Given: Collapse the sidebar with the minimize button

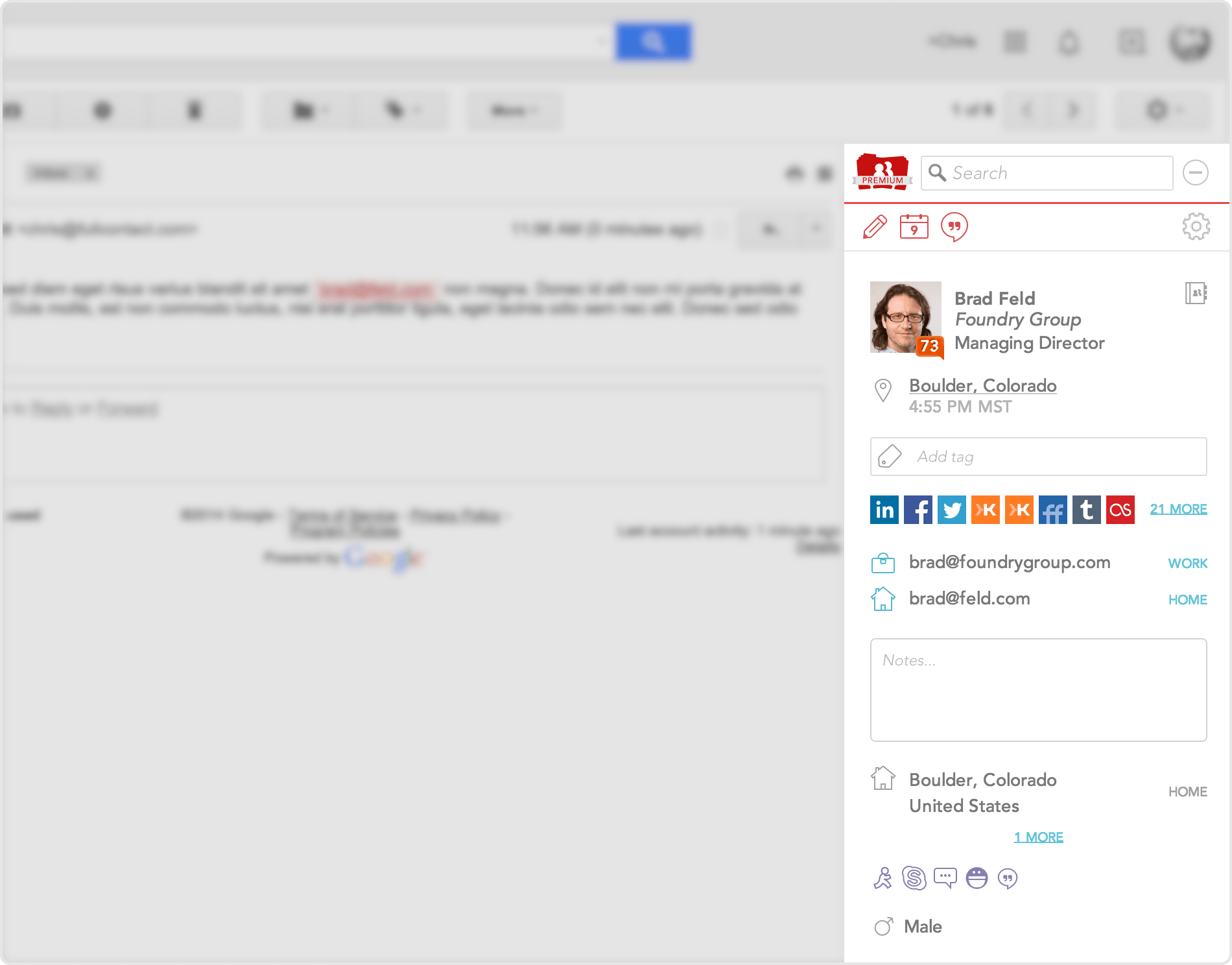Looking at the screenshot, I should [x=1196, y=173].
